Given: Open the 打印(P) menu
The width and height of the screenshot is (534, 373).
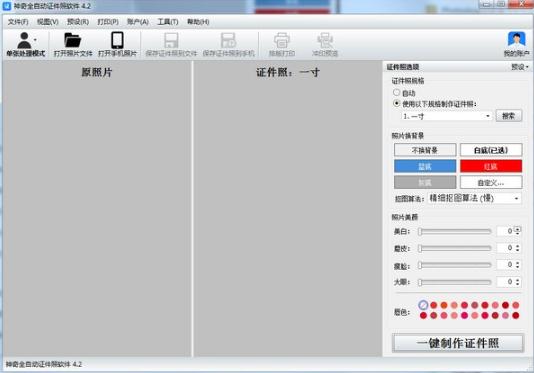Looking at the screenshot, I should point(108,22).
